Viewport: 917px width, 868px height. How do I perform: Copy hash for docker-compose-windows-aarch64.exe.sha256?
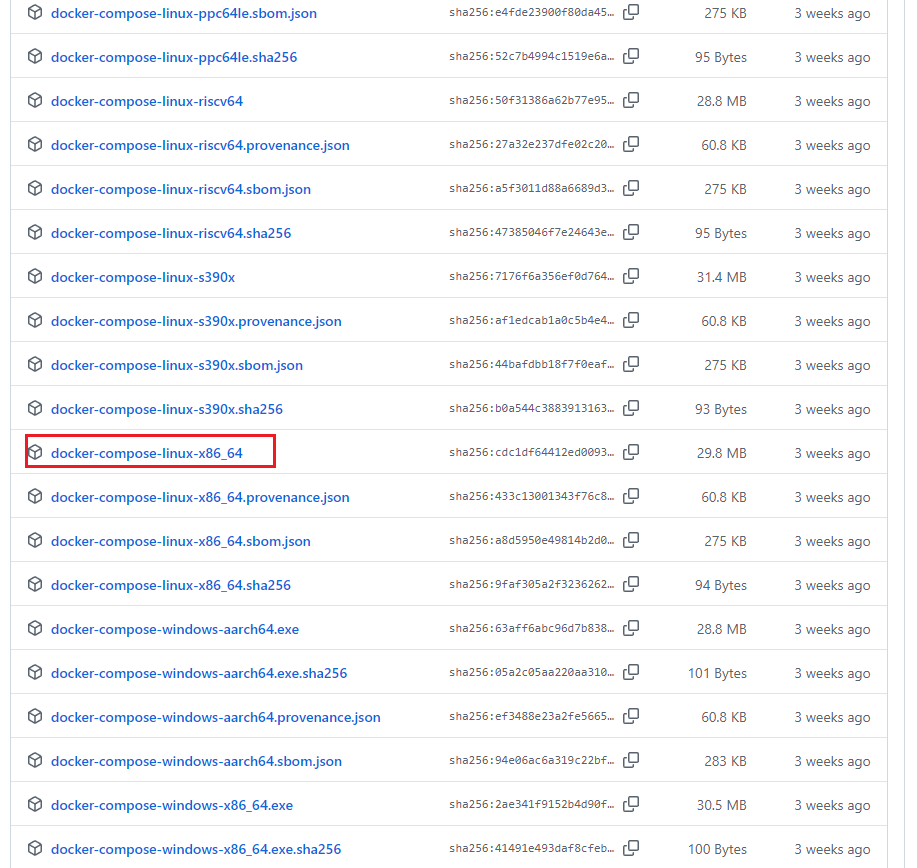pyautogui.click(x=631, y=672)
